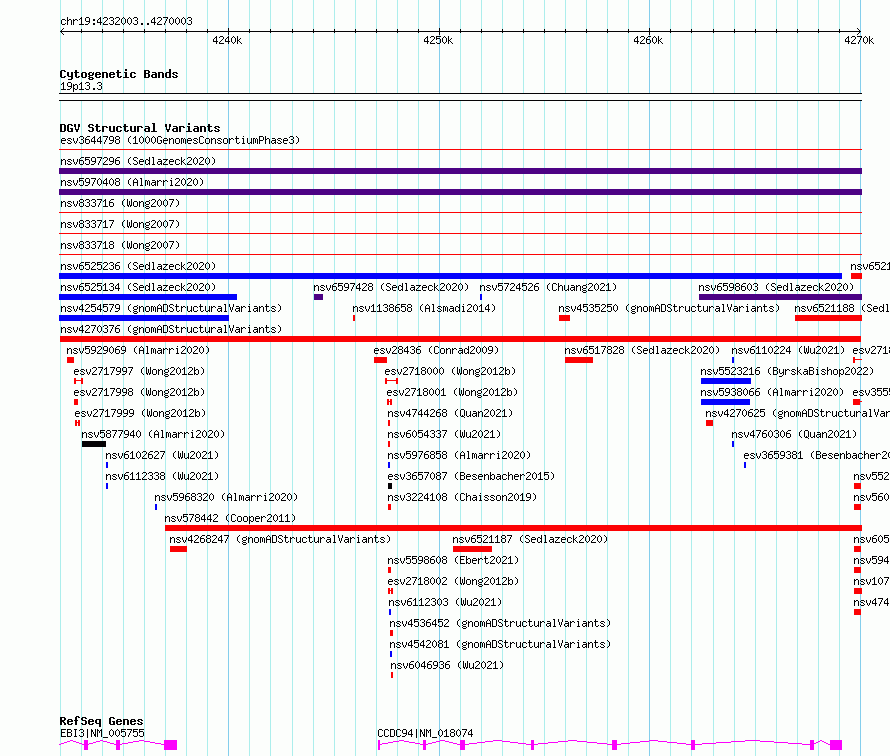Click the EBI3|NM_005755 gene label
The width and height of the screenshot is (890, 756).
[x=102, y=733]
